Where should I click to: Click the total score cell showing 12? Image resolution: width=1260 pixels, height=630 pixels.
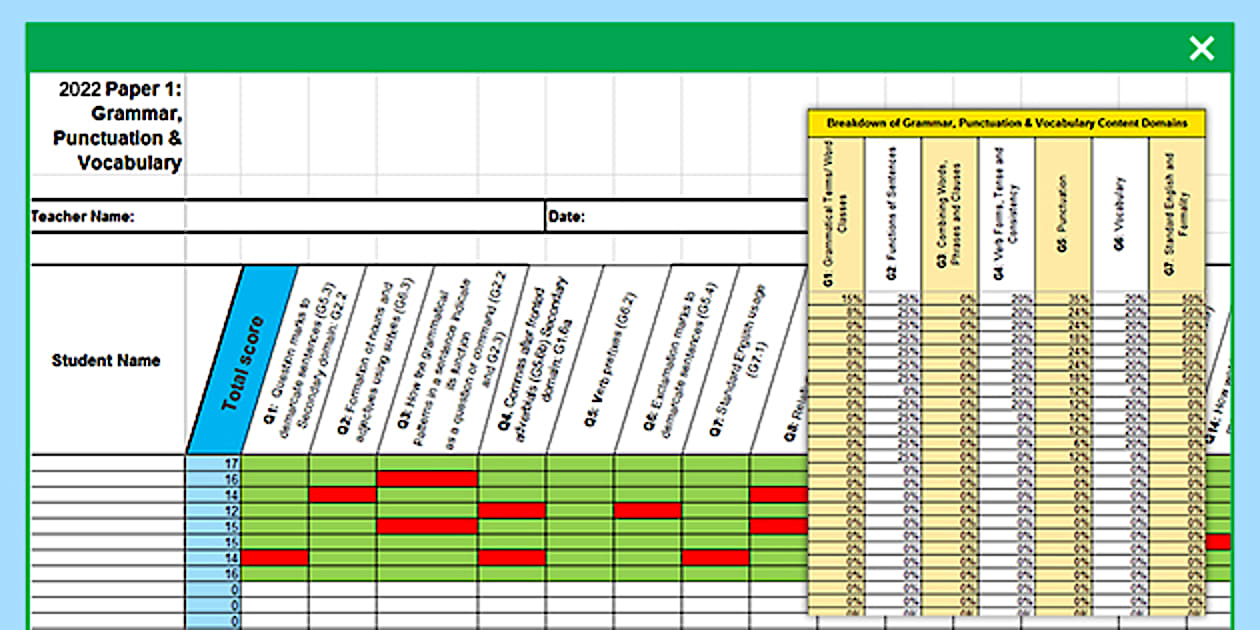point(214,510)
